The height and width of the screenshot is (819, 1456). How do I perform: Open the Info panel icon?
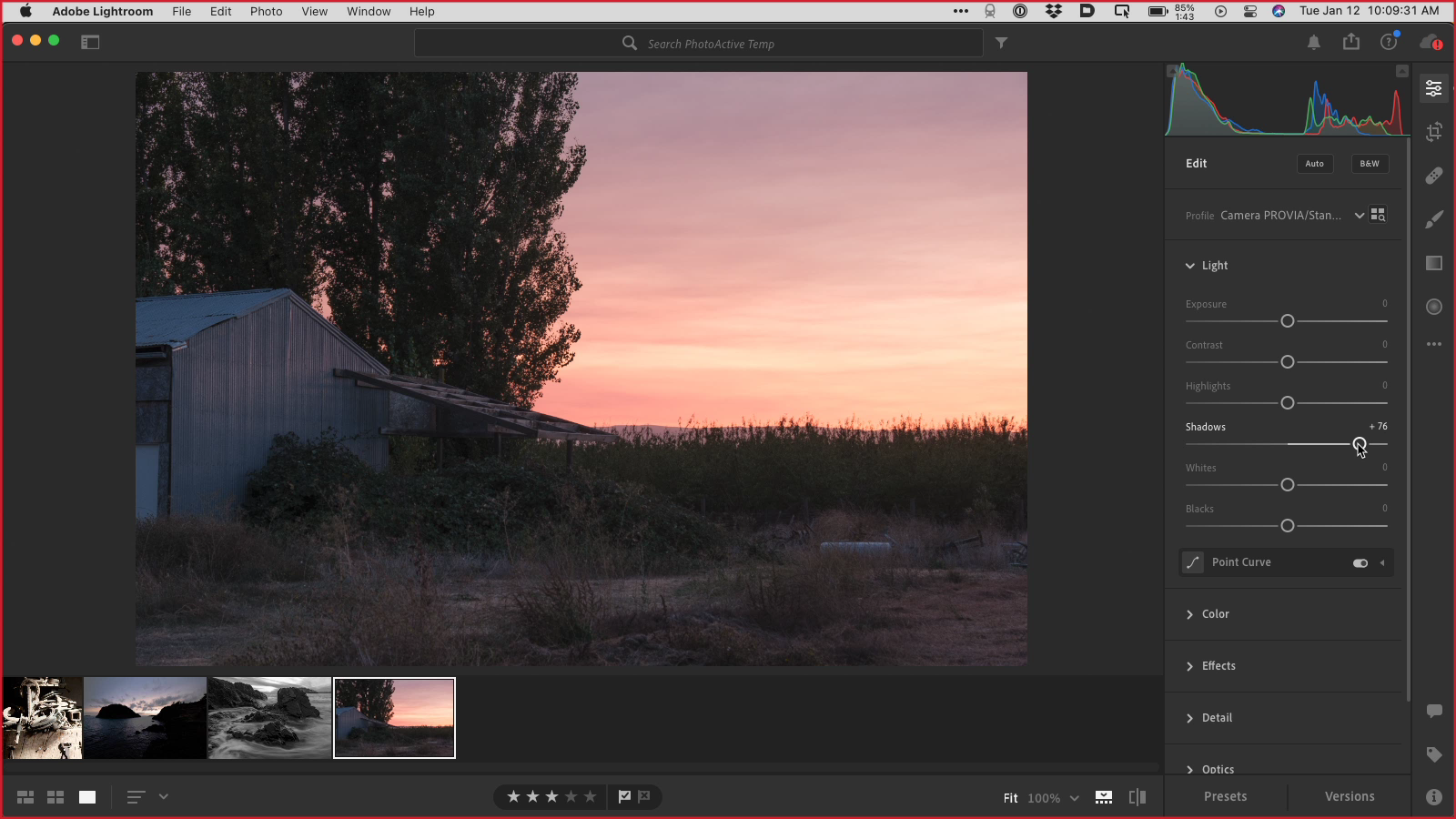click(1434, 797)
